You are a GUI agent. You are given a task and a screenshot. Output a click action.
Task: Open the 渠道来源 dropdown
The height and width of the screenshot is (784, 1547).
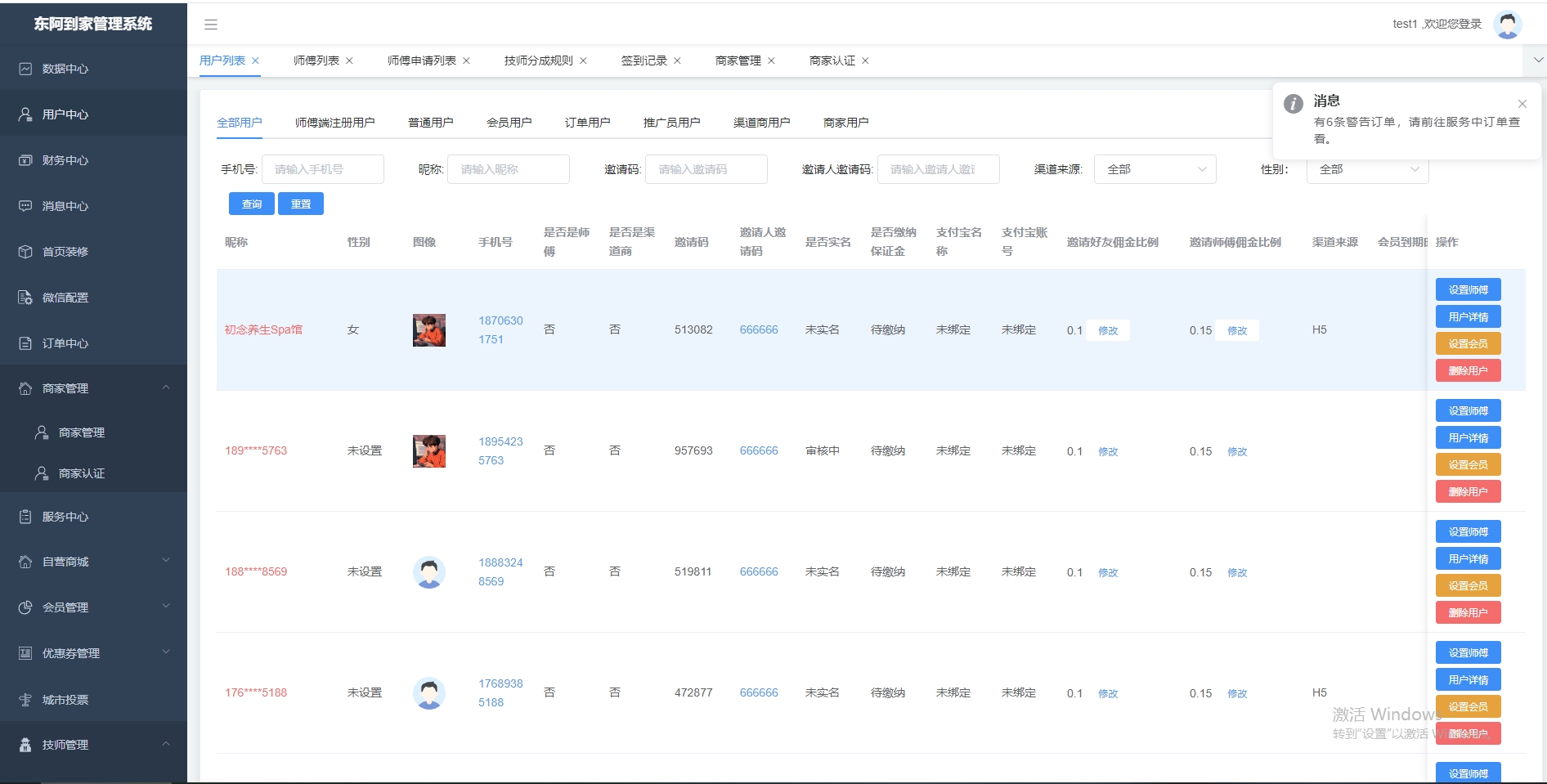[1155, 169]
